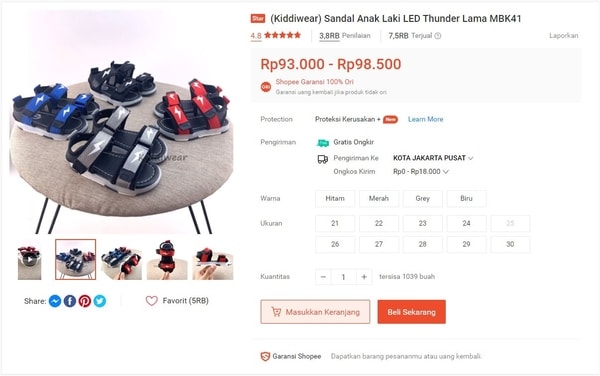600x376 pixels.
Task: Decrease quantity with minus button
Action: [x=323, y=277]
